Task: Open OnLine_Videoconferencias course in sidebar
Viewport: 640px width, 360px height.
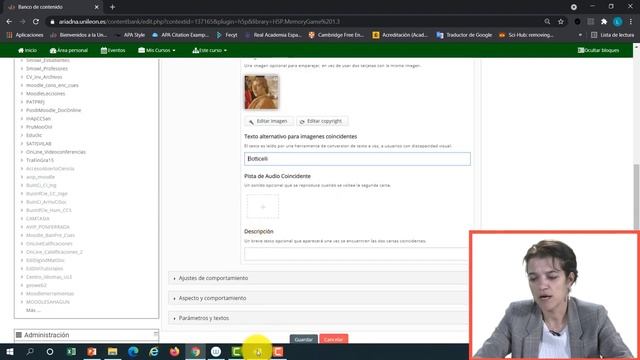Action: pos(56,152)
